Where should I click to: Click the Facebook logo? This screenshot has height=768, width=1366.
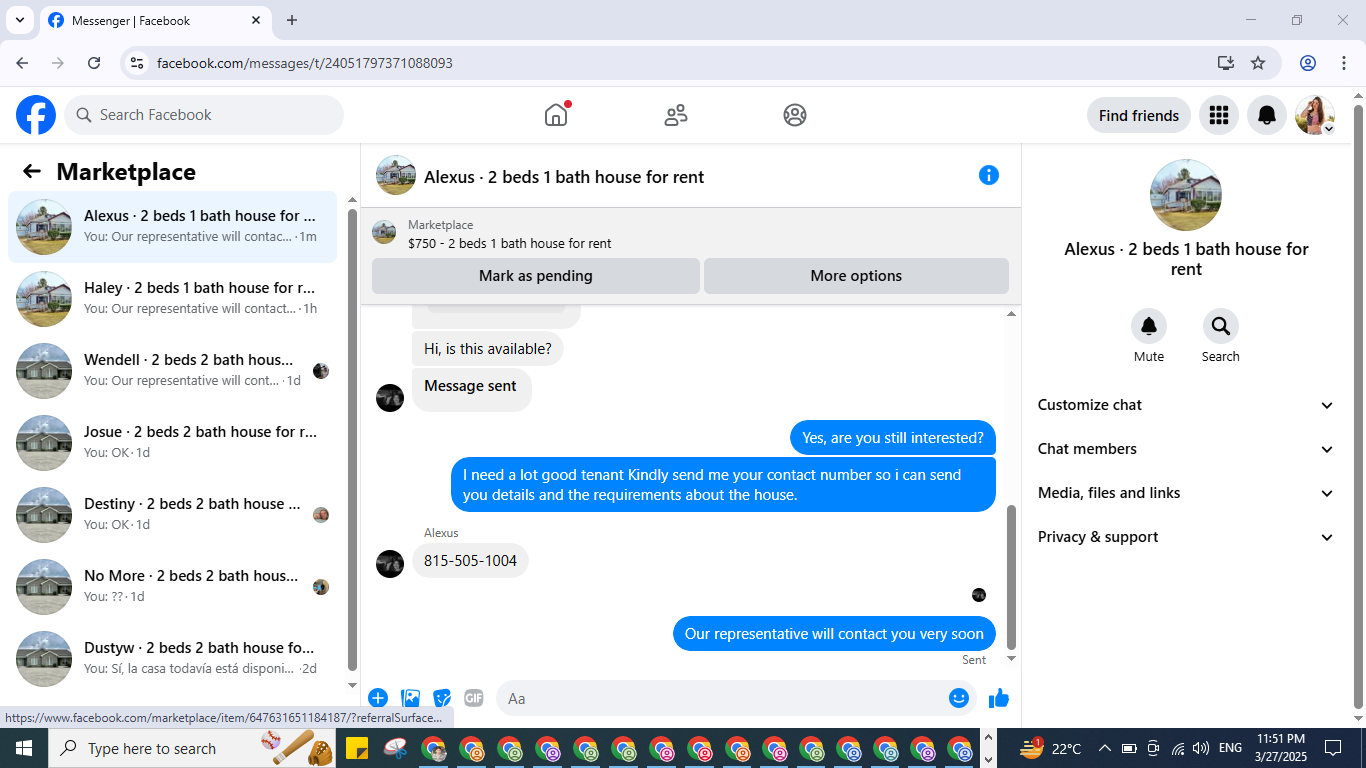click(36, 115)
